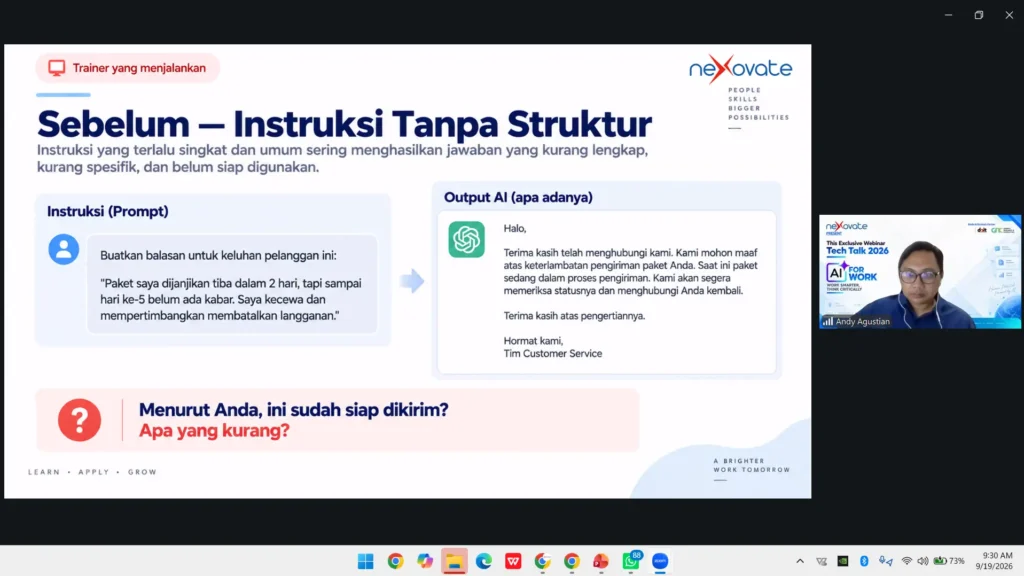Click the "Output AI (apa adanya)" title

click(x=518, y=197)
